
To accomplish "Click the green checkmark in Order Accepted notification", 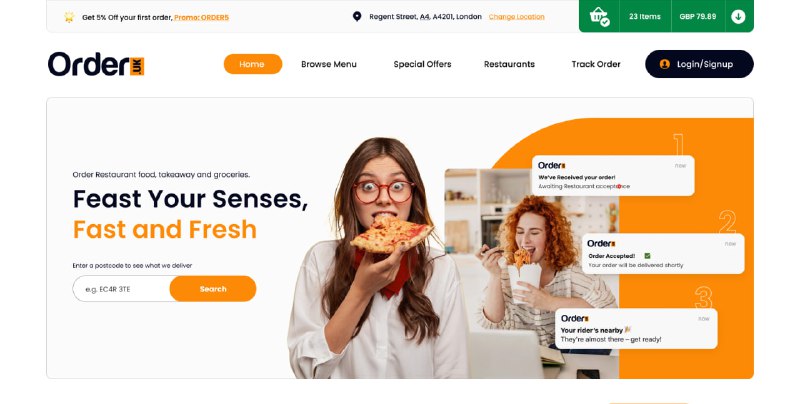I will click(x=647, y=256).
